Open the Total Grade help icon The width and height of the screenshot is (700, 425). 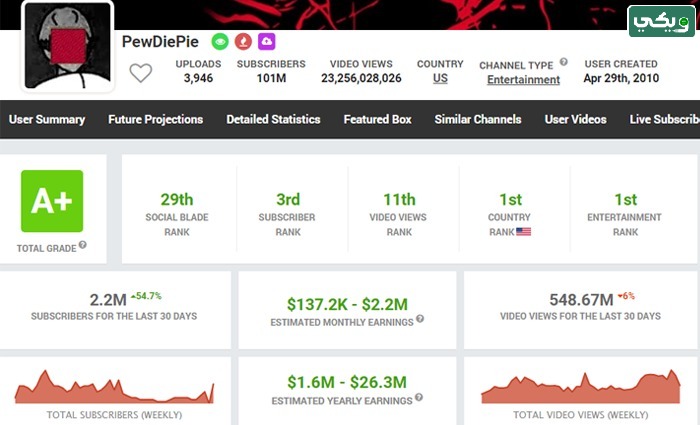83,245
